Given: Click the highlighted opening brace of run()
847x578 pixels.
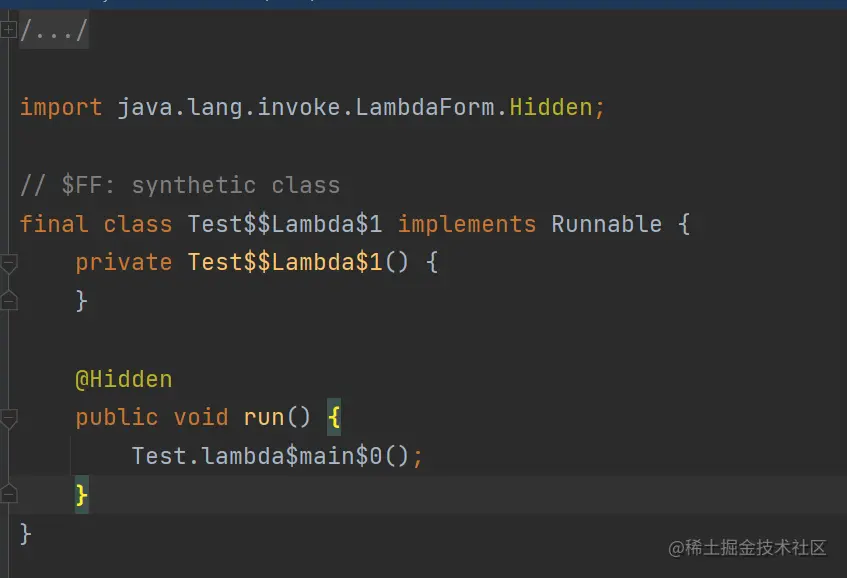Looking at the screenshot, I should point(334,417).
